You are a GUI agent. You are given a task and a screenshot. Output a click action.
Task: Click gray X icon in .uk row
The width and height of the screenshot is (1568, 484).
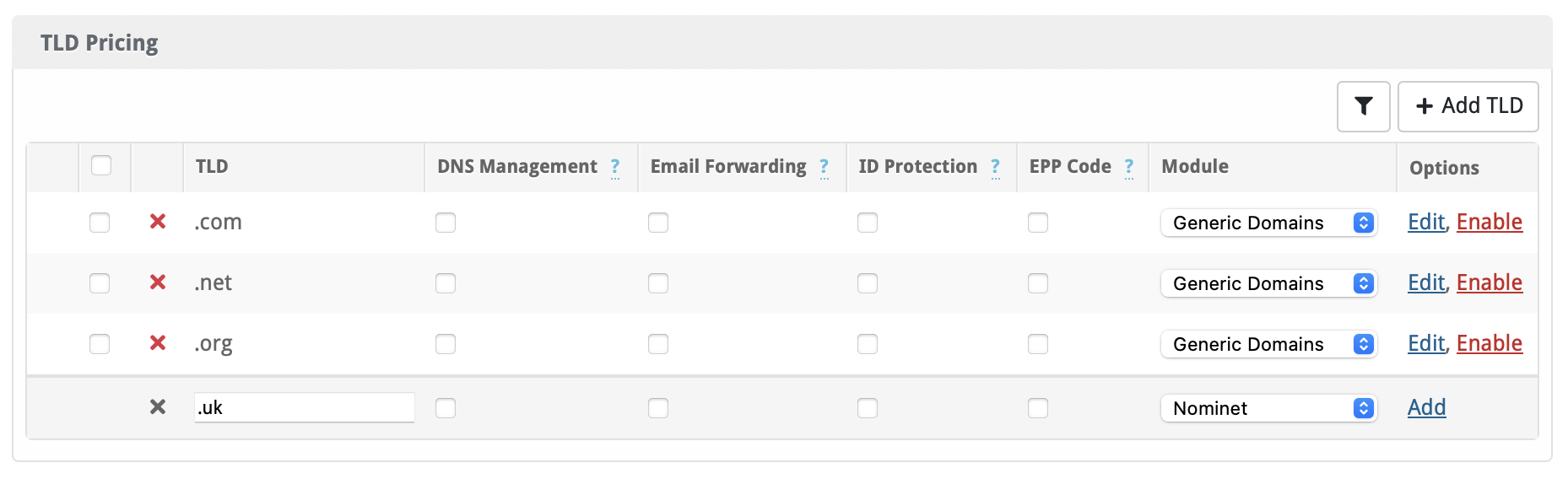point(158,407)
